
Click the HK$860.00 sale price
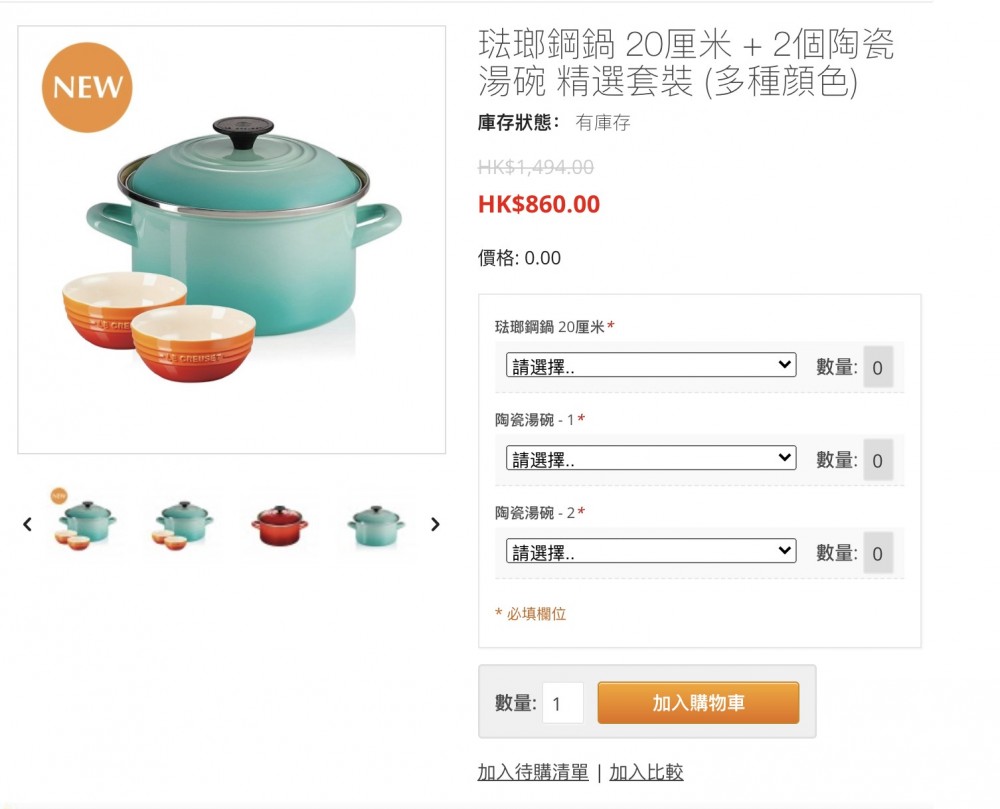point(539,204)
